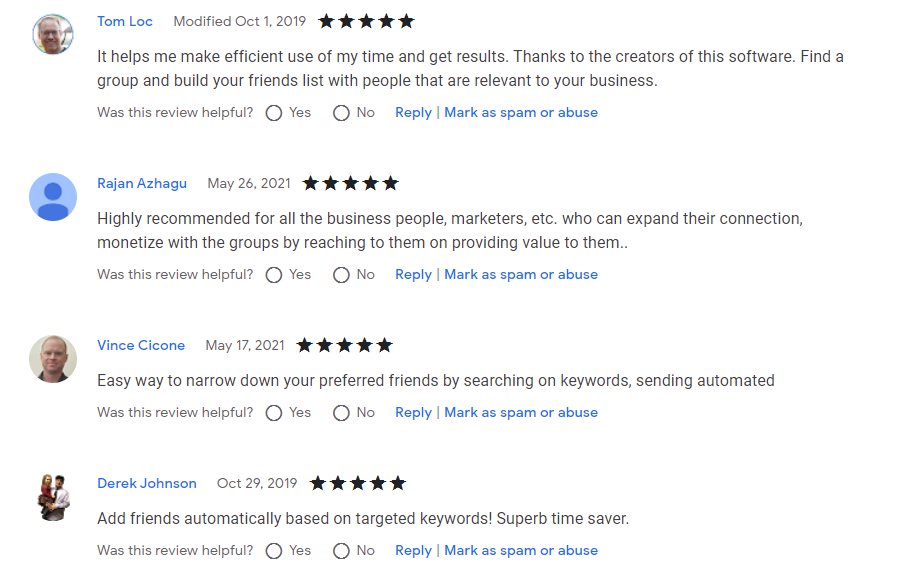Open the Rajan Azhagu reviewer name link
The height and width of the screenshot is (568, 900).
pos(142,183)
